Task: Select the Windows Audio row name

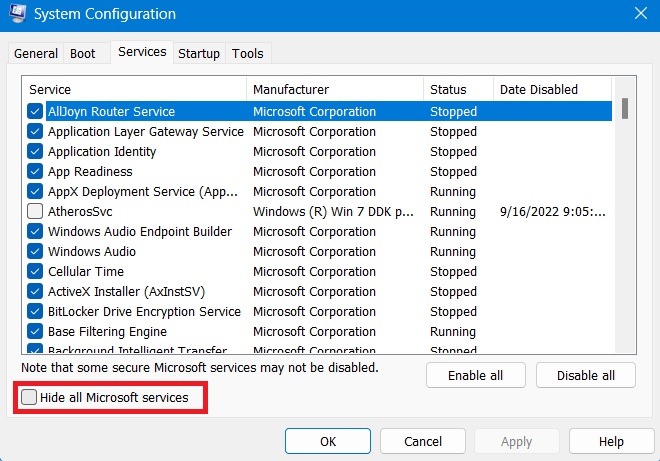Action: pyautogui.click(x=92, y=251)
